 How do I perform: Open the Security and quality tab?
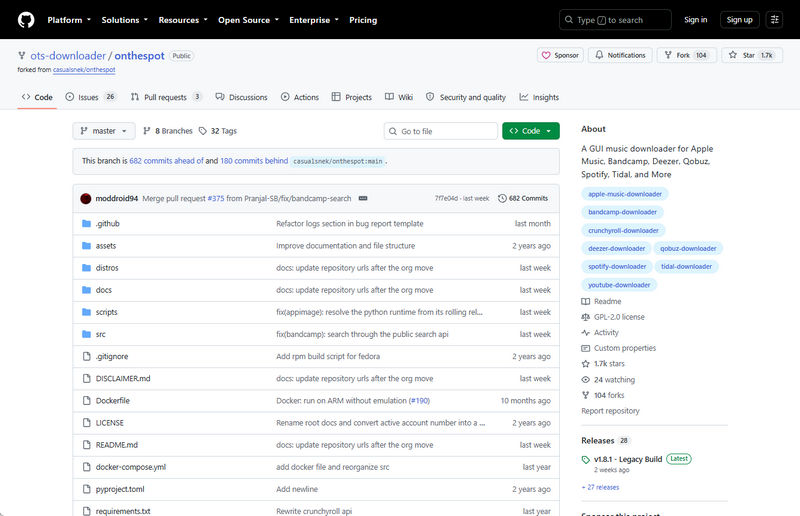[466, 97]
